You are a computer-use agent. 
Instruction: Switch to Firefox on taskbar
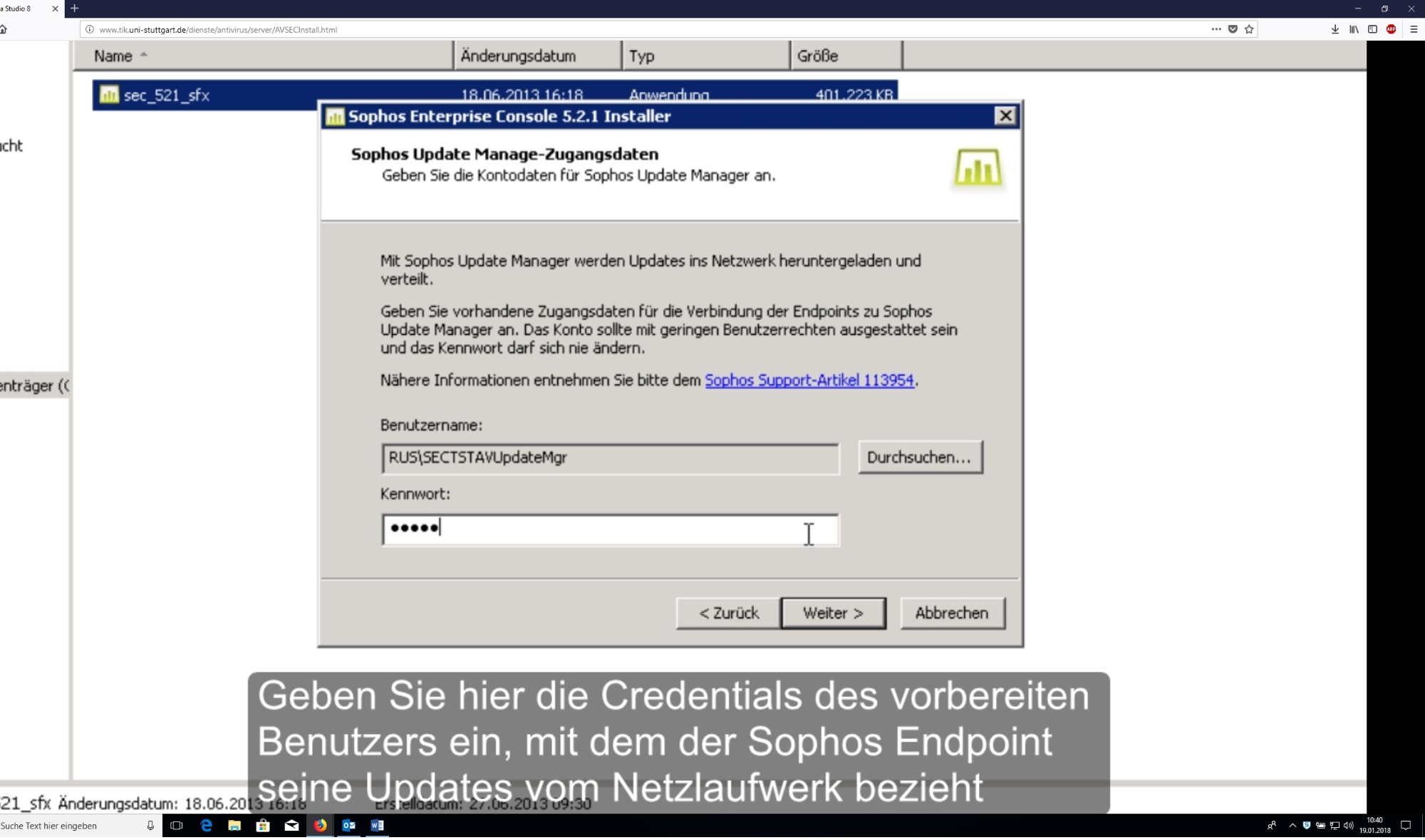pyautogui.click(x=320, y=826)
